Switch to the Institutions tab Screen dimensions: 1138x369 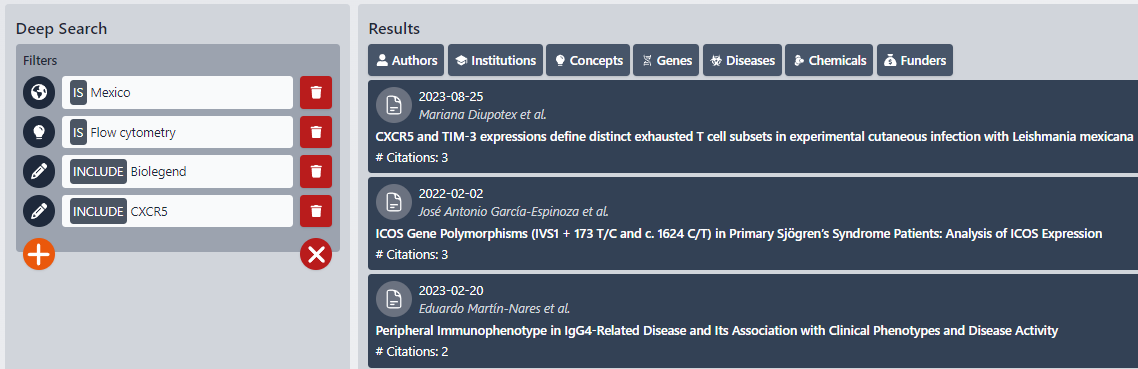496,60
